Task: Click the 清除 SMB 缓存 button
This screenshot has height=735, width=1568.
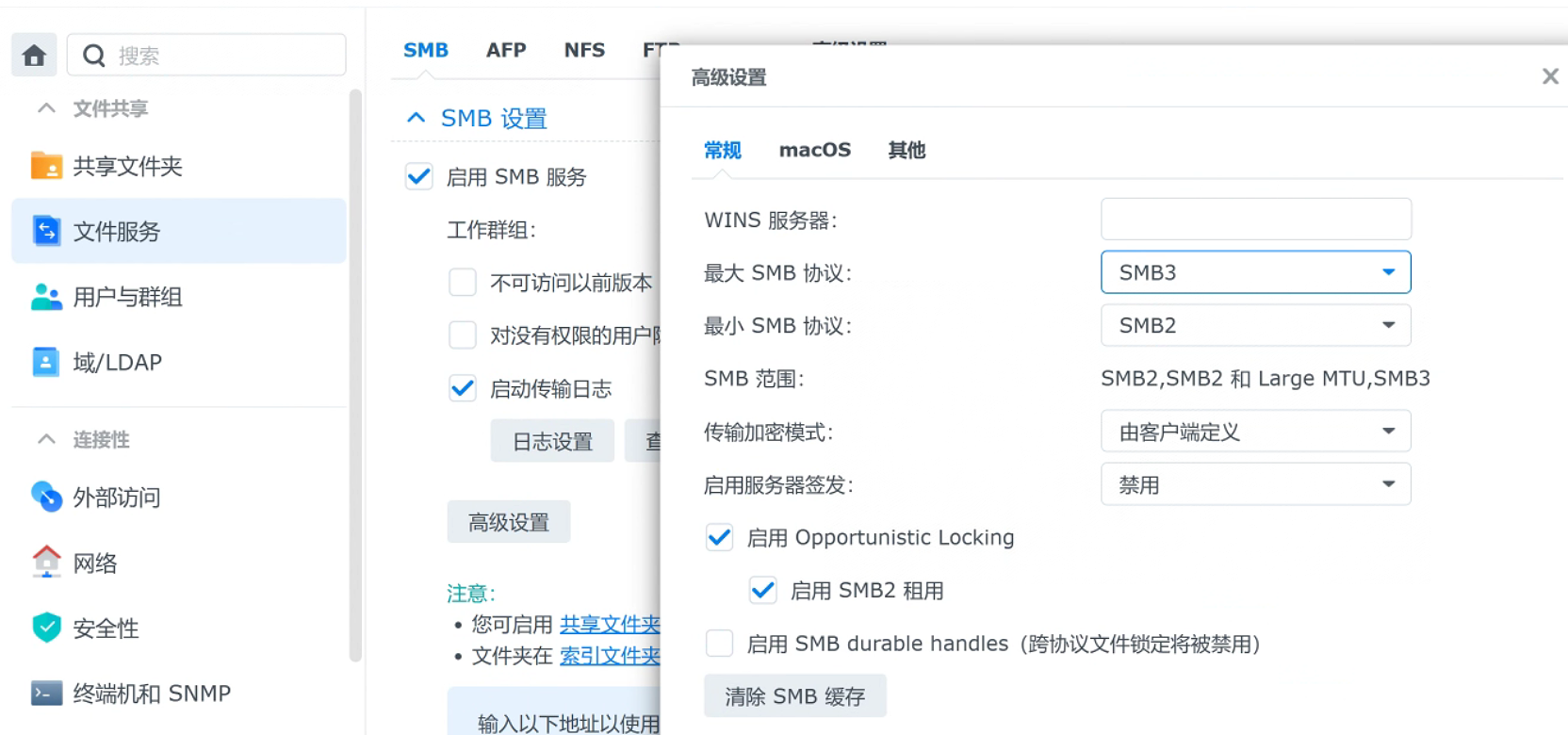Action: [794, 696]
